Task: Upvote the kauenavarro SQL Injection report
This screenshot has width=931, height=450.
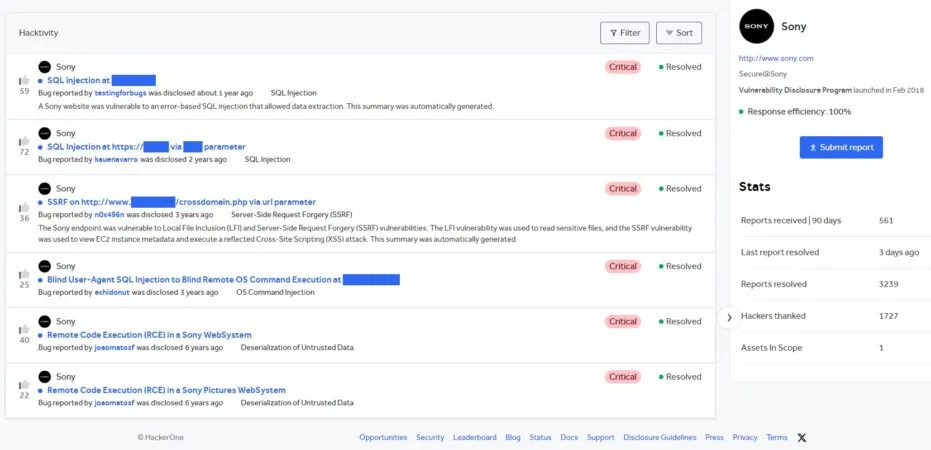Action: point(24,141)
